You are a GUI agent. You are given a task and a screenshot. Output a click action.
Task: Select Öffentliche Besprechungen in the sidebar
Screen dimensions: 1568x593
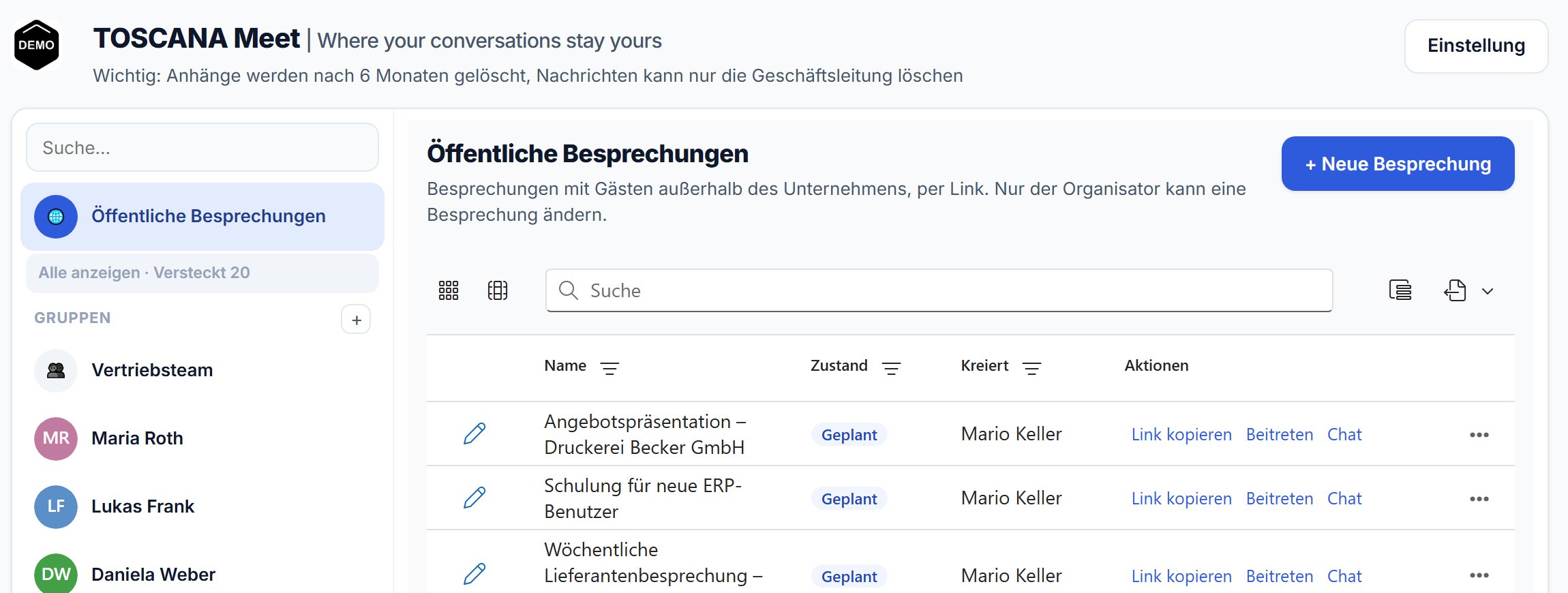tap(202, 216)
